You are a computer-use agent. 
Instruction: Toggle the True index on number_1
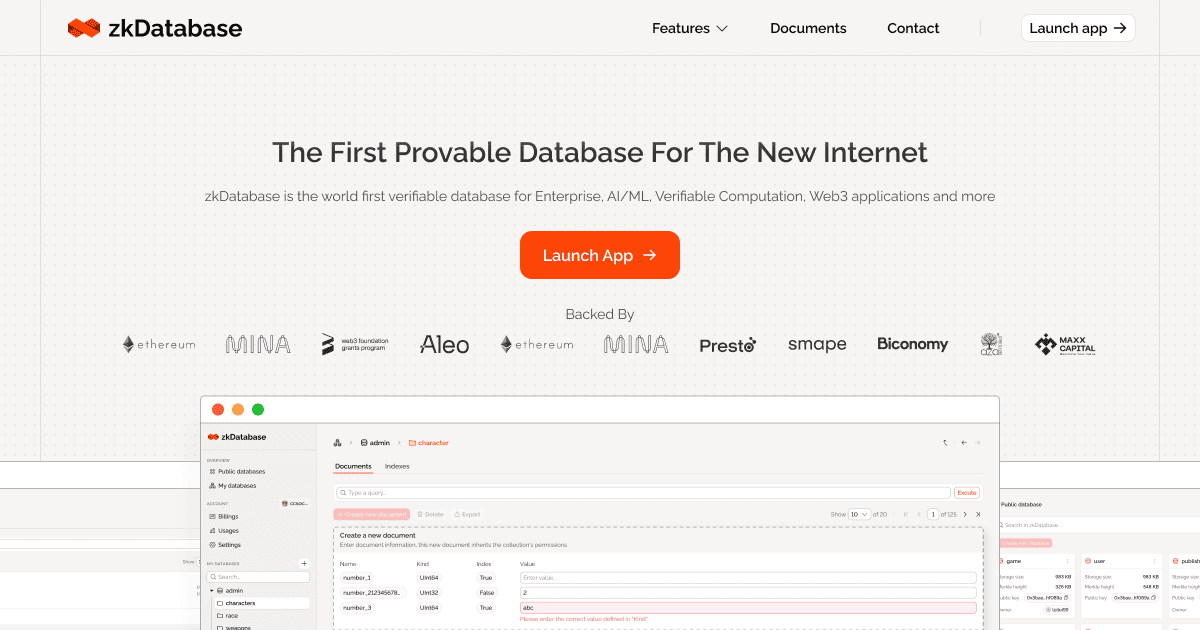pos(485,577)
